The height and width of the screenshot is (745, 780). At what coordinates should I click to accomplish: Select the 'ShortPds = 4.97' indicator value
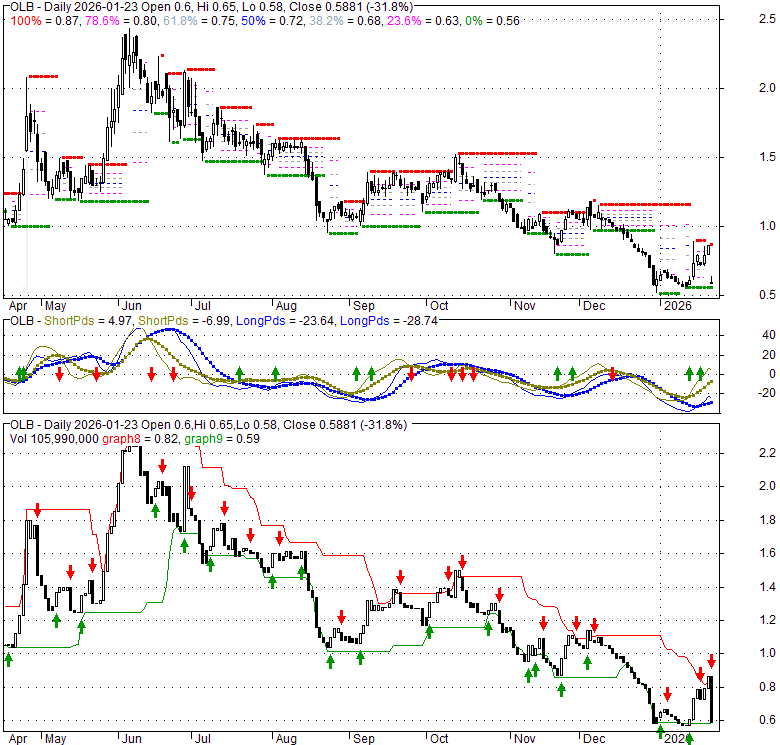click(x=90, y=321)
